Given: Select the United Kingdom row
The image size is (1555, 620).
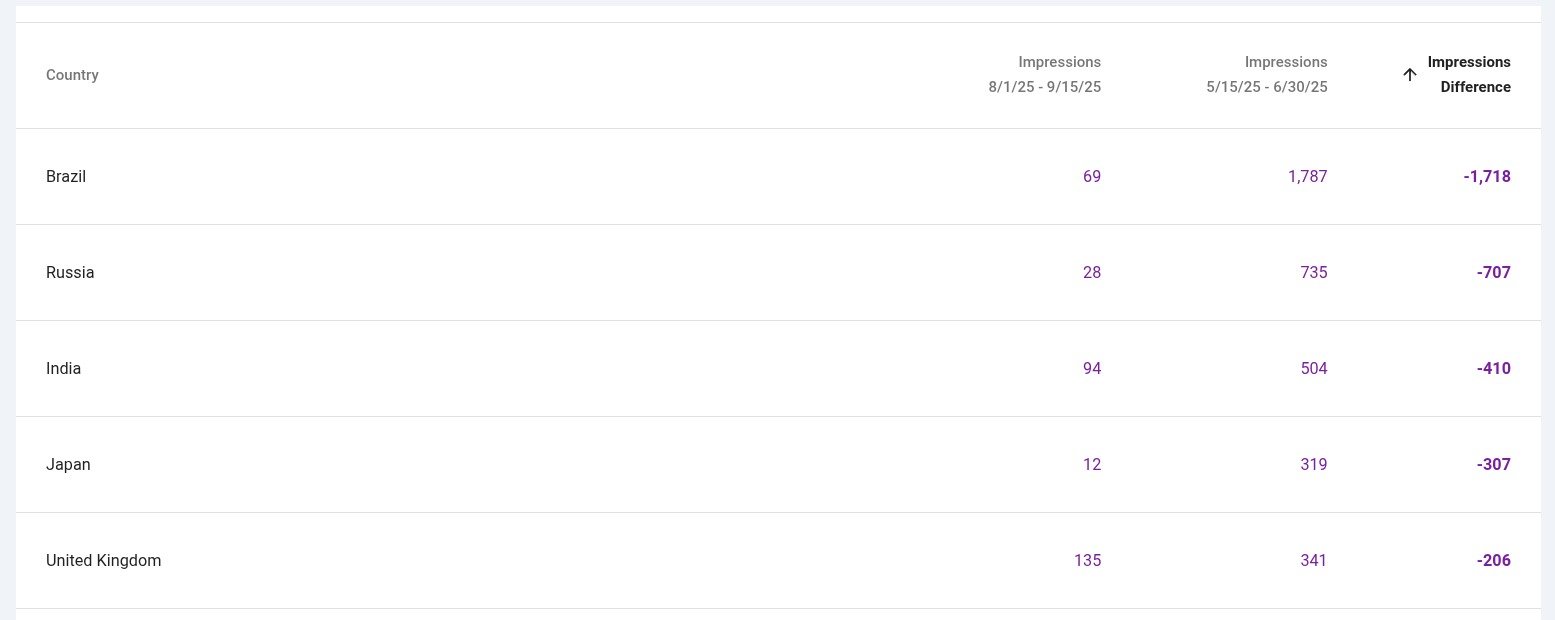Looking at the screenshot, I should point(103,561).
